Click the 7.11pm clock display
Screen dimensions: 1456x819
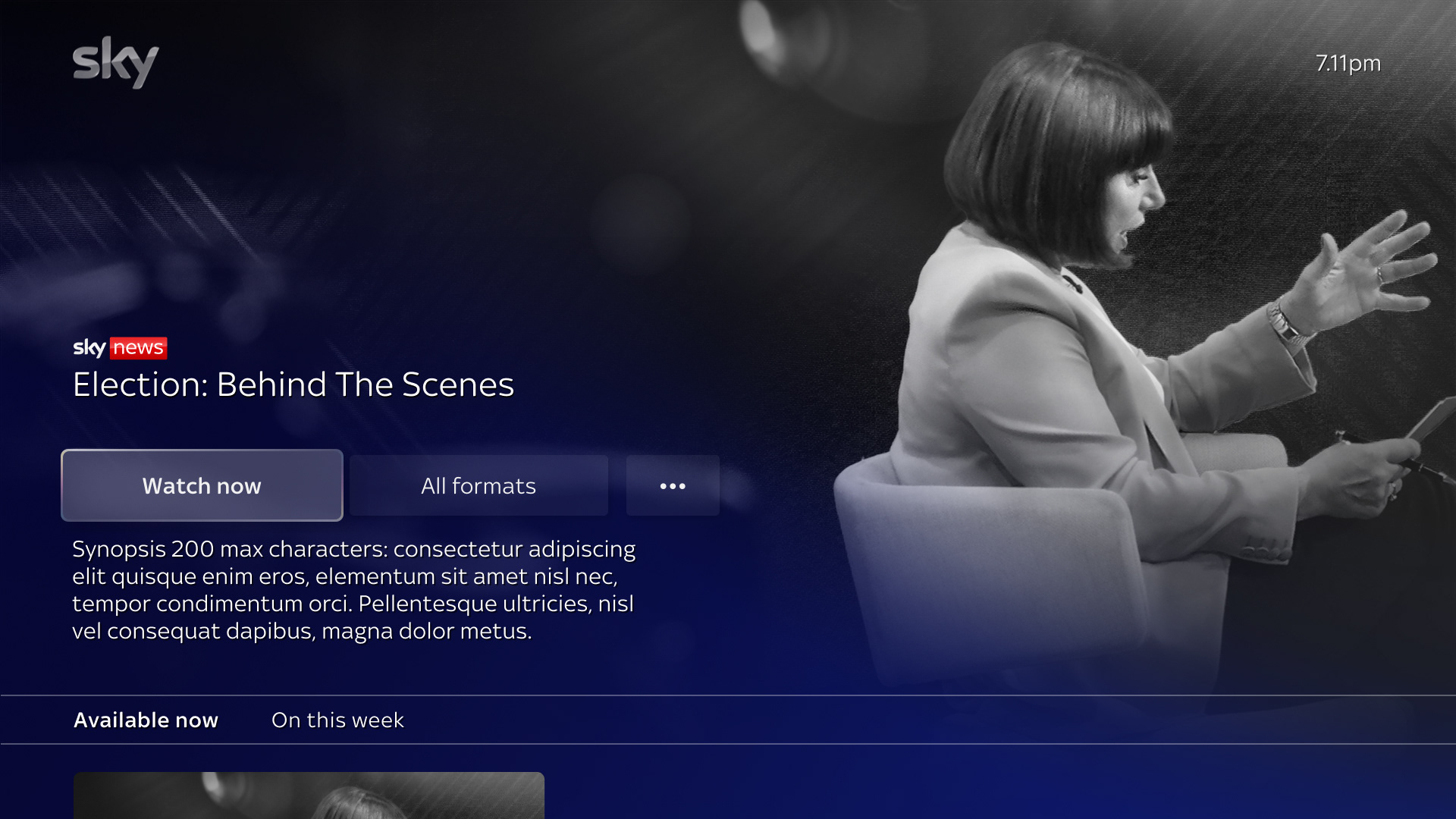pos(1348,63)
